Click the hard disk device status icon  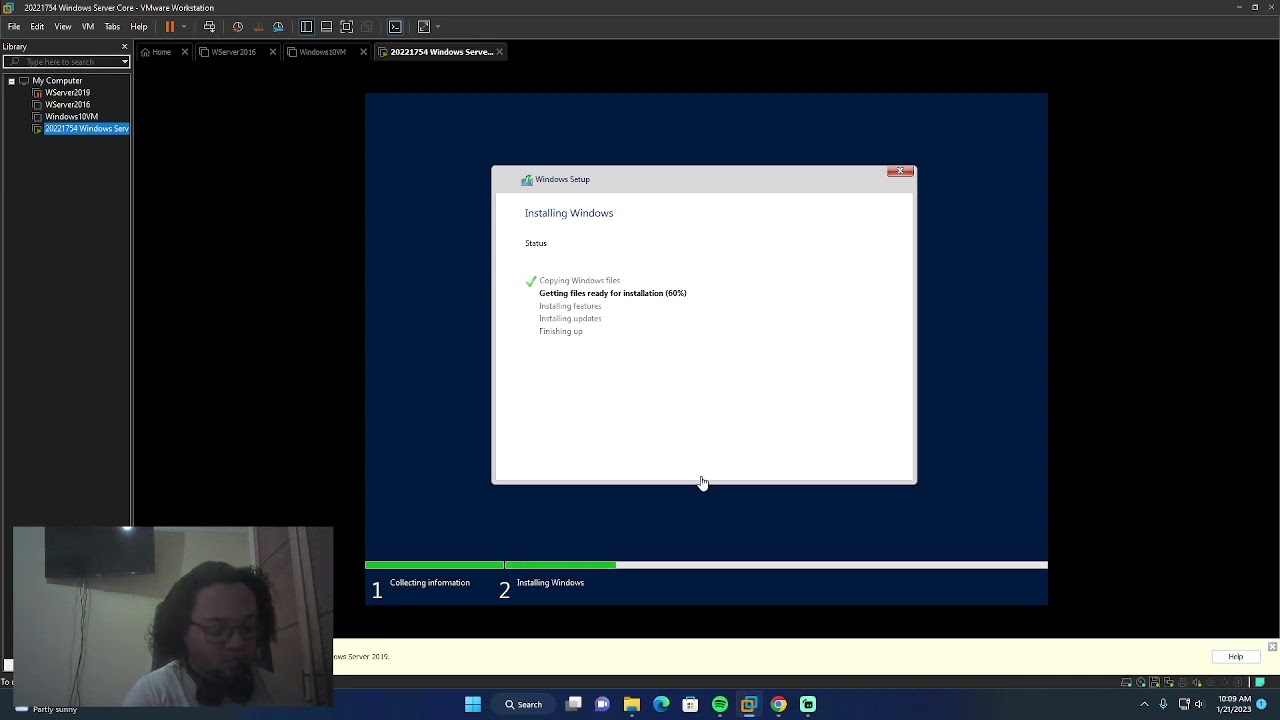click(1126, 682)
